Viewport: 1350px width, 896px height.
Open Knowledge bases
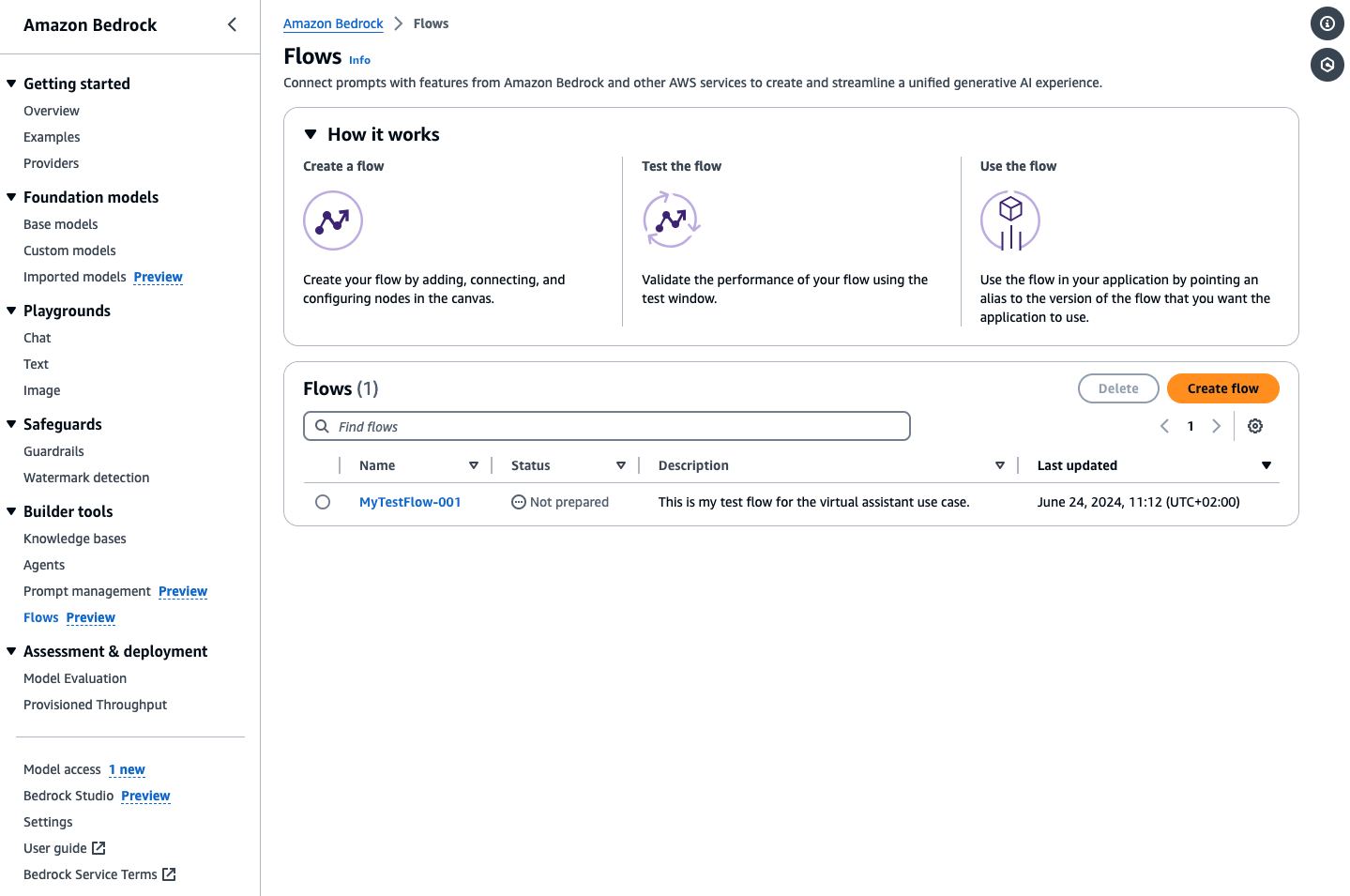pos(75,539)
